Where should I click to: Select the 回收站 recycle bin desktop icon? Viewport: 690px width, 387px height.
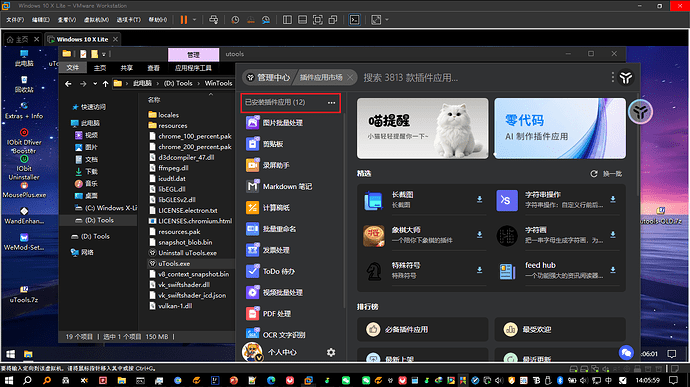coord(24,84)
